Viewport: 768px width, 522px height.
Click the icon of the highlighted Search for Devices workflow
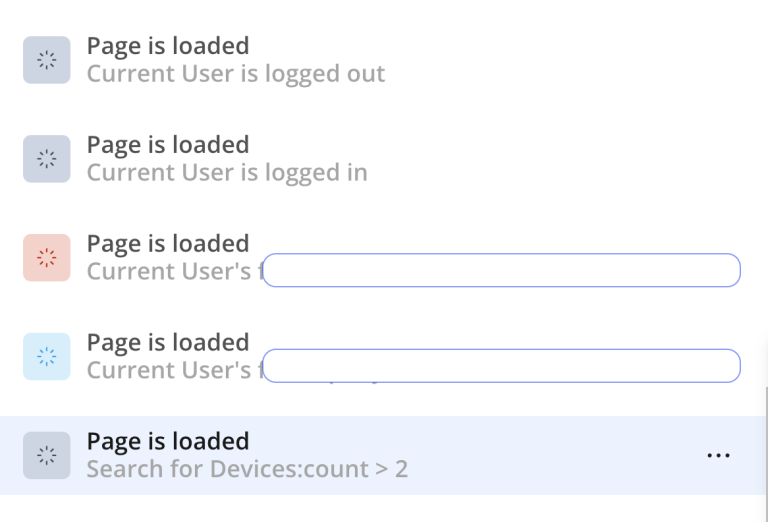(47, 455)
